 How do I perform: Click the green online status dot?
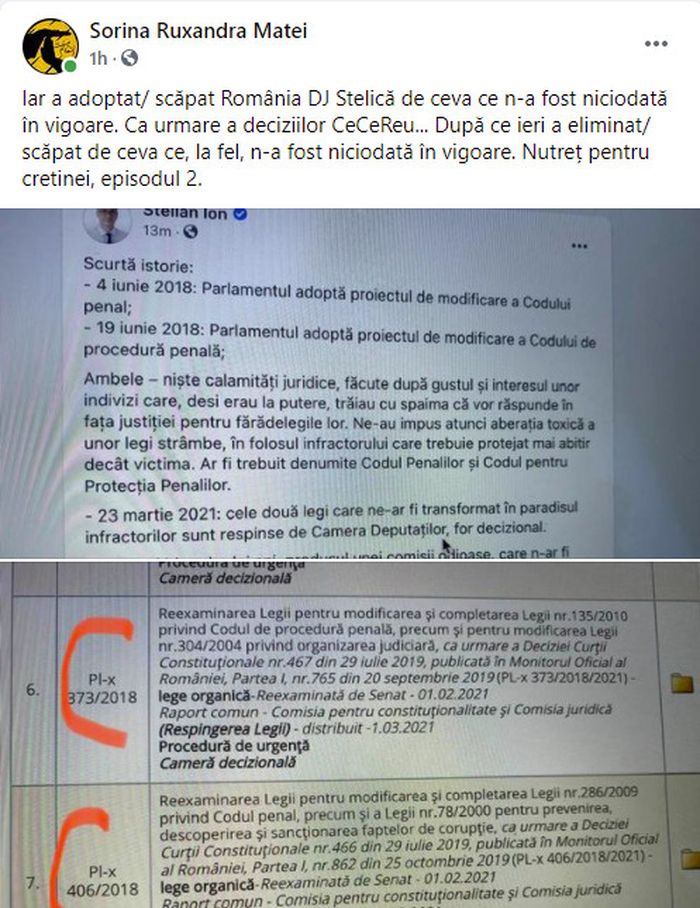(71, 66)
